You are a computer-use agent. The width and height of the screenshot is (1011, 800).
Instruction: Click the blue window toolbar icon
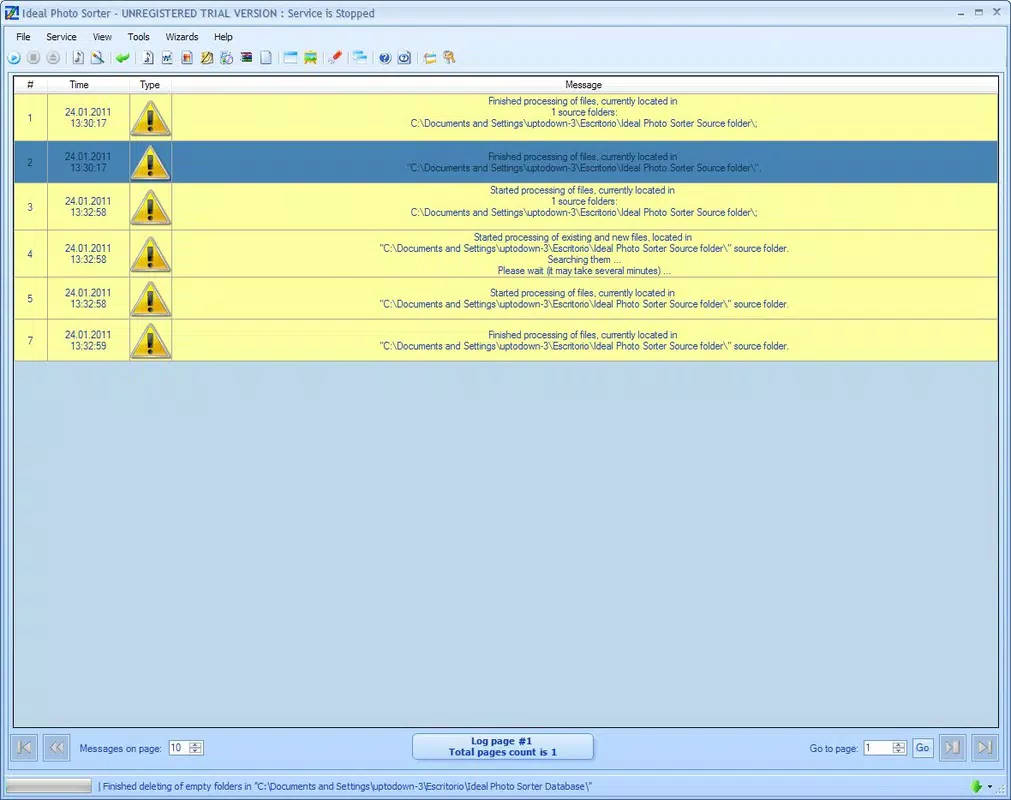(291, 58)
